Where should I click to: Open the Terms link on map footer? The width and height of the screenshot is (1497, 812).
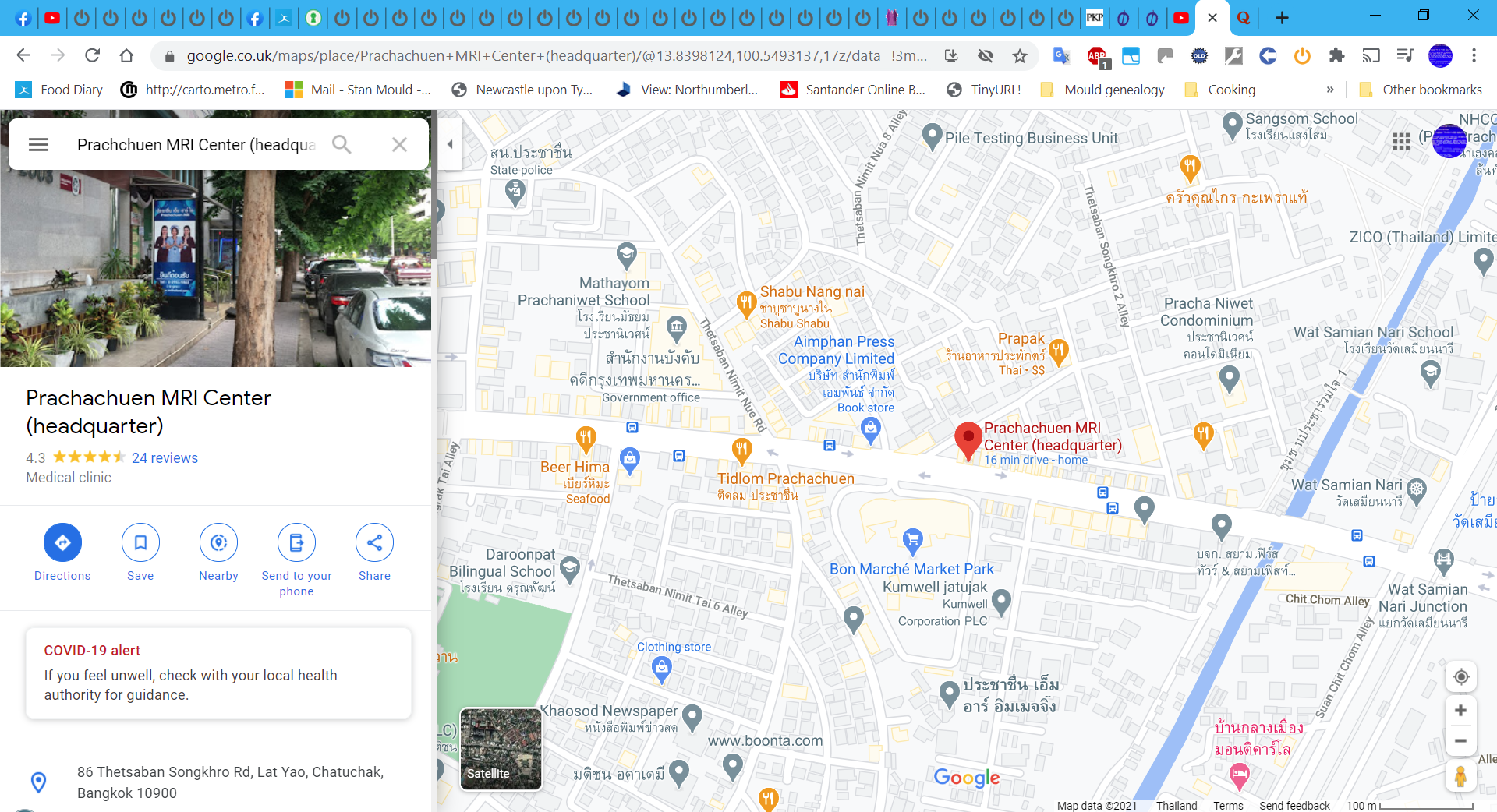(1228, 806)
